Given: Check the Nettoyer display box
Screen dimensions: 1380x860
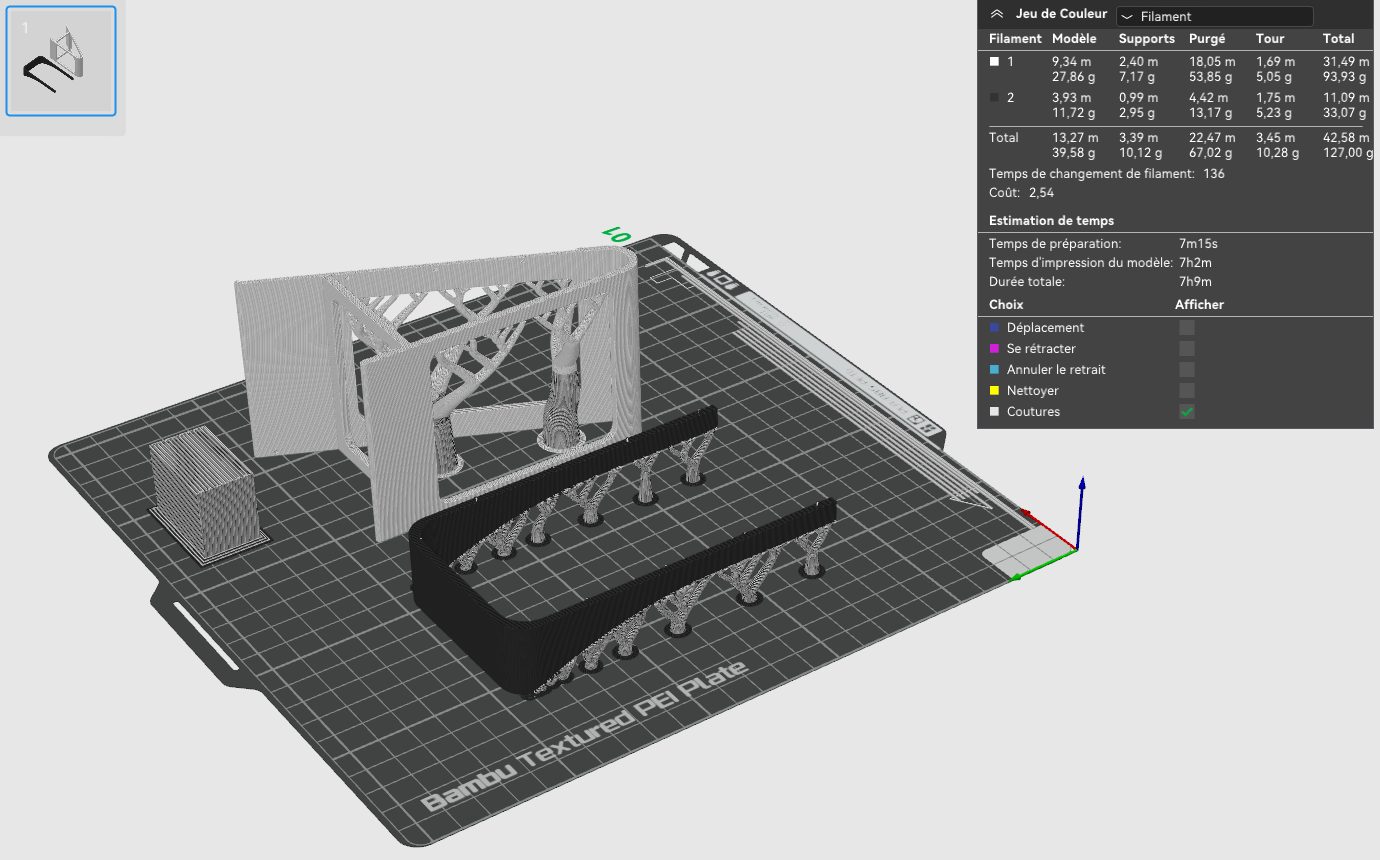Looking at the screenshot, I should [x=1187, y=391].
